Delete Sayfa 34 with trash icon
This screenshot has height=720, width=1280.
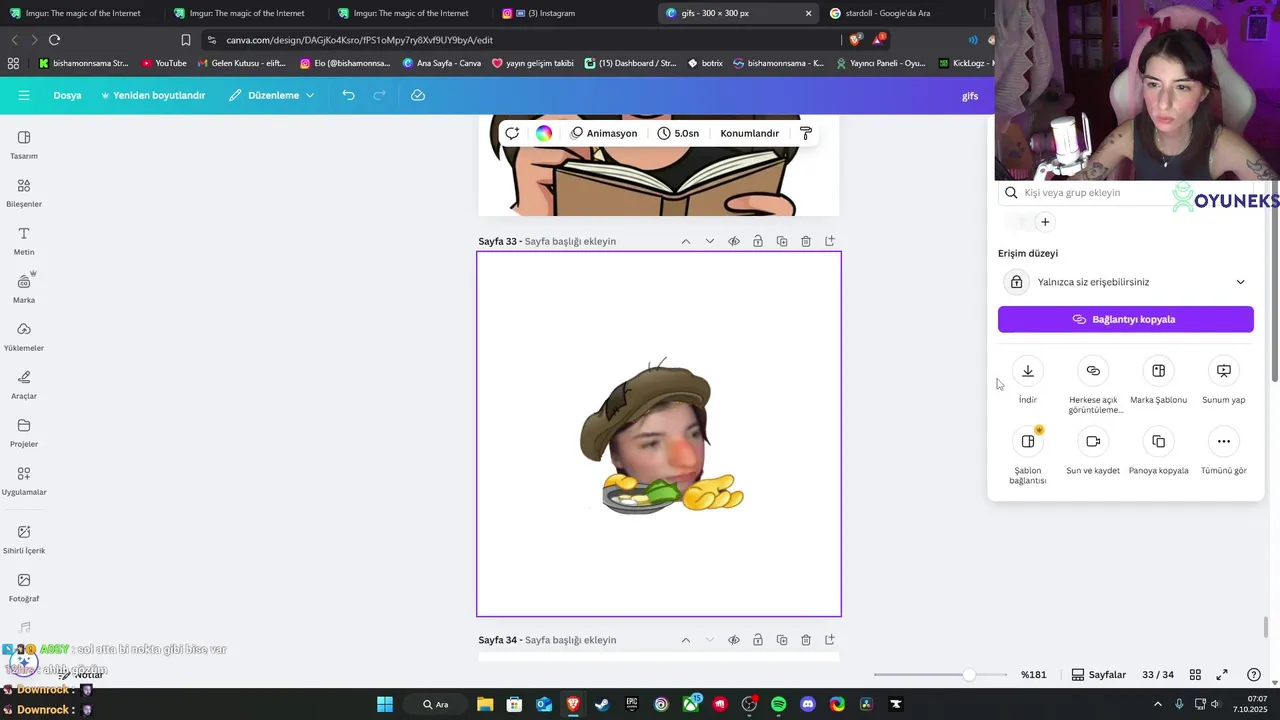pos(806,640)
